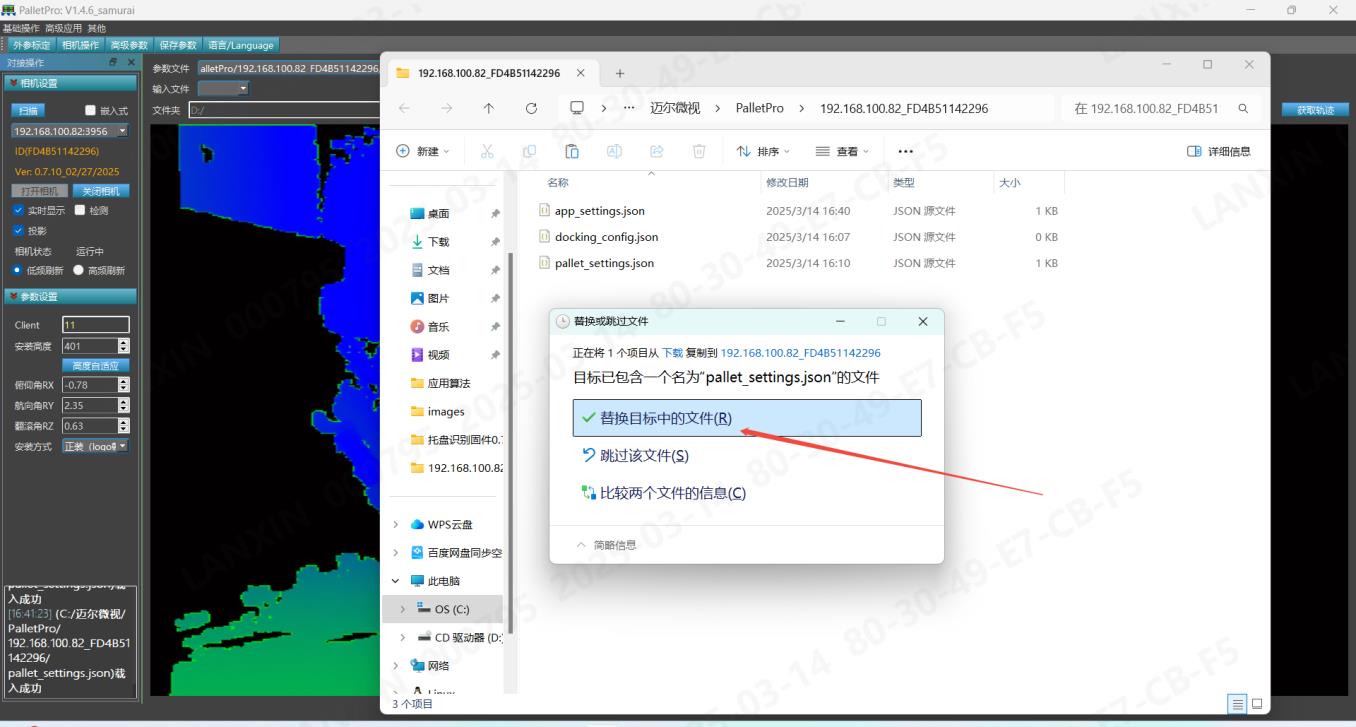Screen dimensions: 1356x727
Task: Click the Copy icon in Explorer toolbar
Action: tap(529, 151)
